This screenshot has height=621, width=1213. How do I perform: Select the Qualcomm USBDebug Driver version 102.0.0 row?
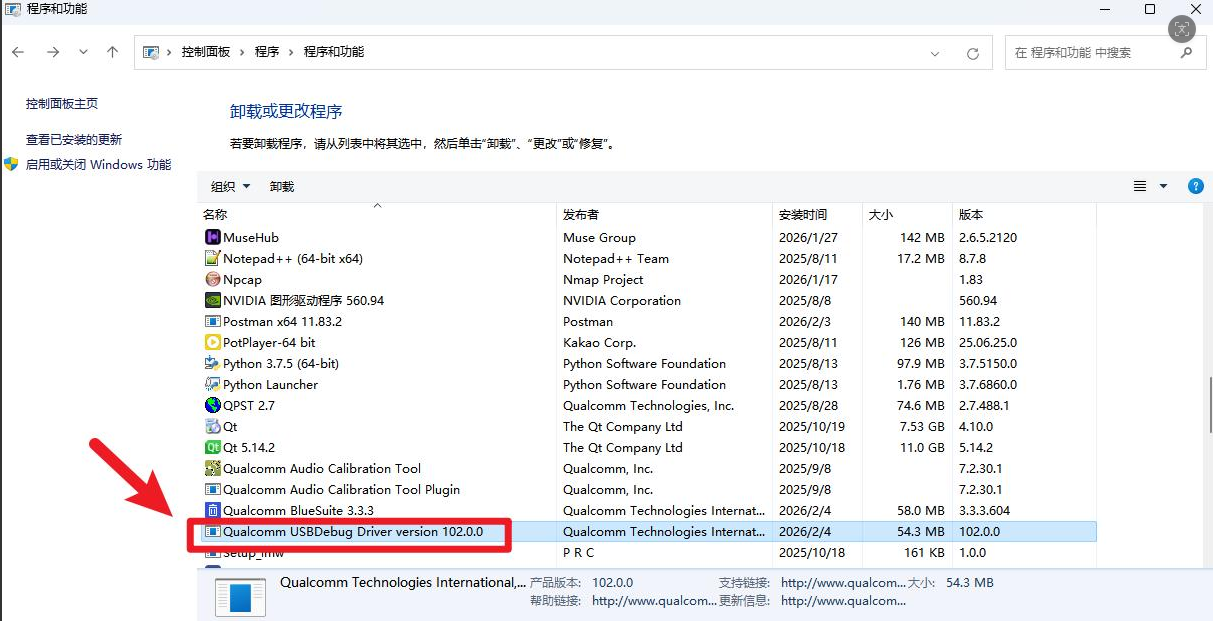(647, 532)
